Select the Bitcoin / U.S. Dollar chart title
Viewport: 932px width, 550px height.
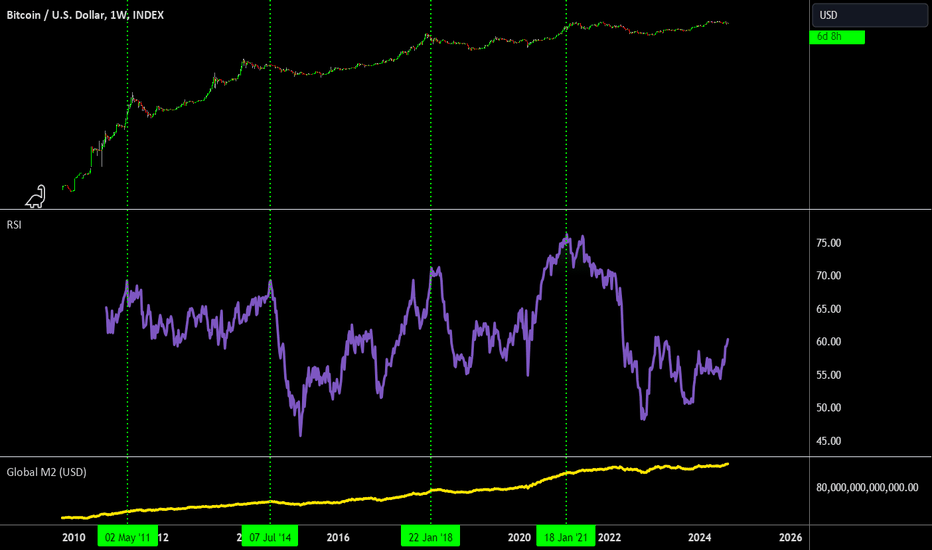click(85, 15)
